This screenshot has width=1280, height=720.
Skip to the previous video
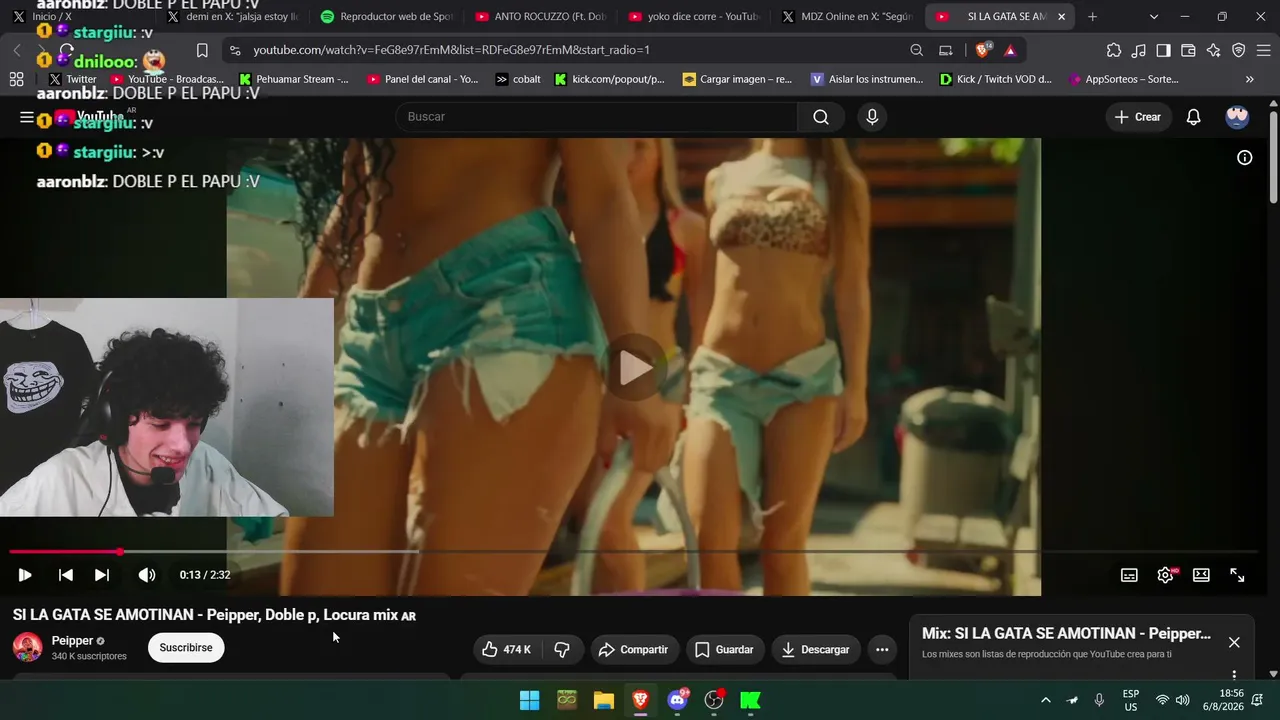[x=66, y=575]
